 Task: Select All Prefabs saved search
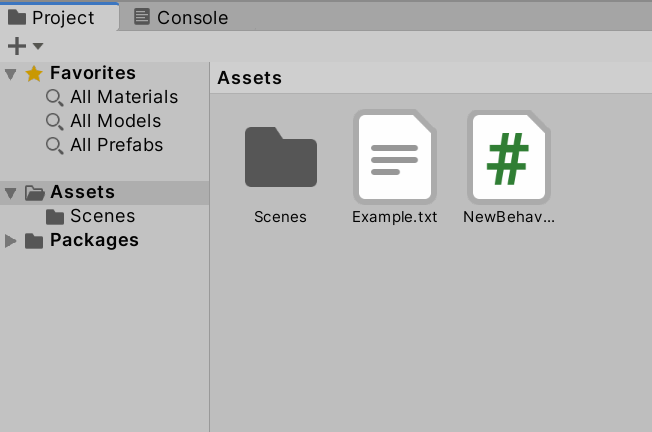116,146
